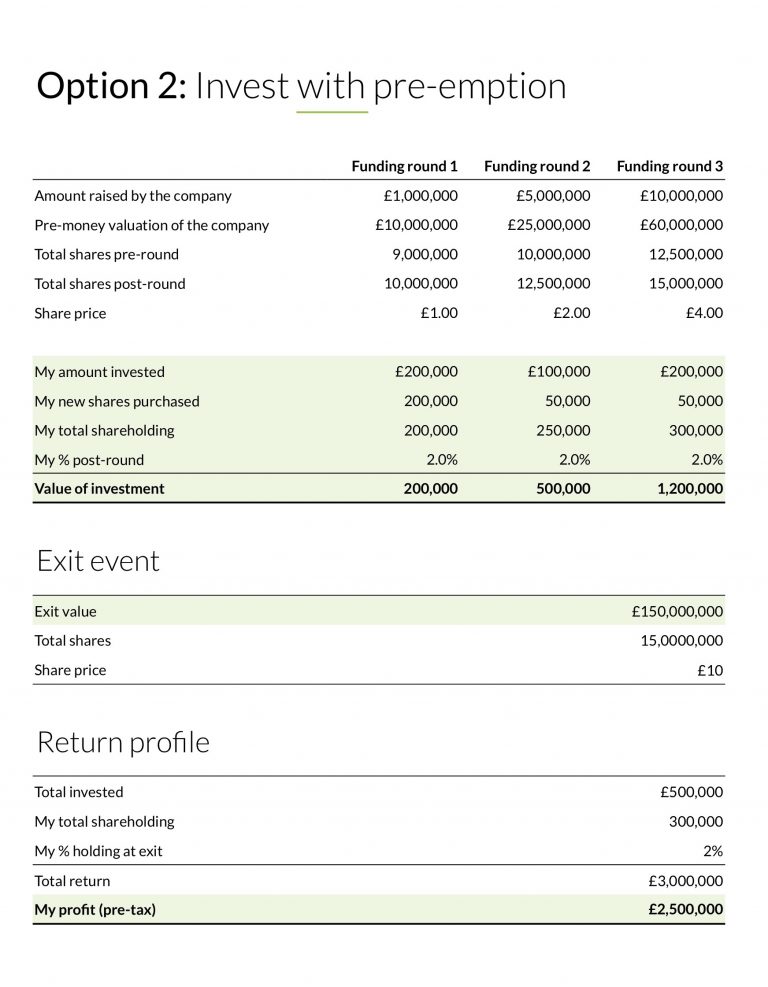This screenshot has height=987, width=768.
Task: Click the "Pre-money valuation of the company" label
Action: (151, 225)
